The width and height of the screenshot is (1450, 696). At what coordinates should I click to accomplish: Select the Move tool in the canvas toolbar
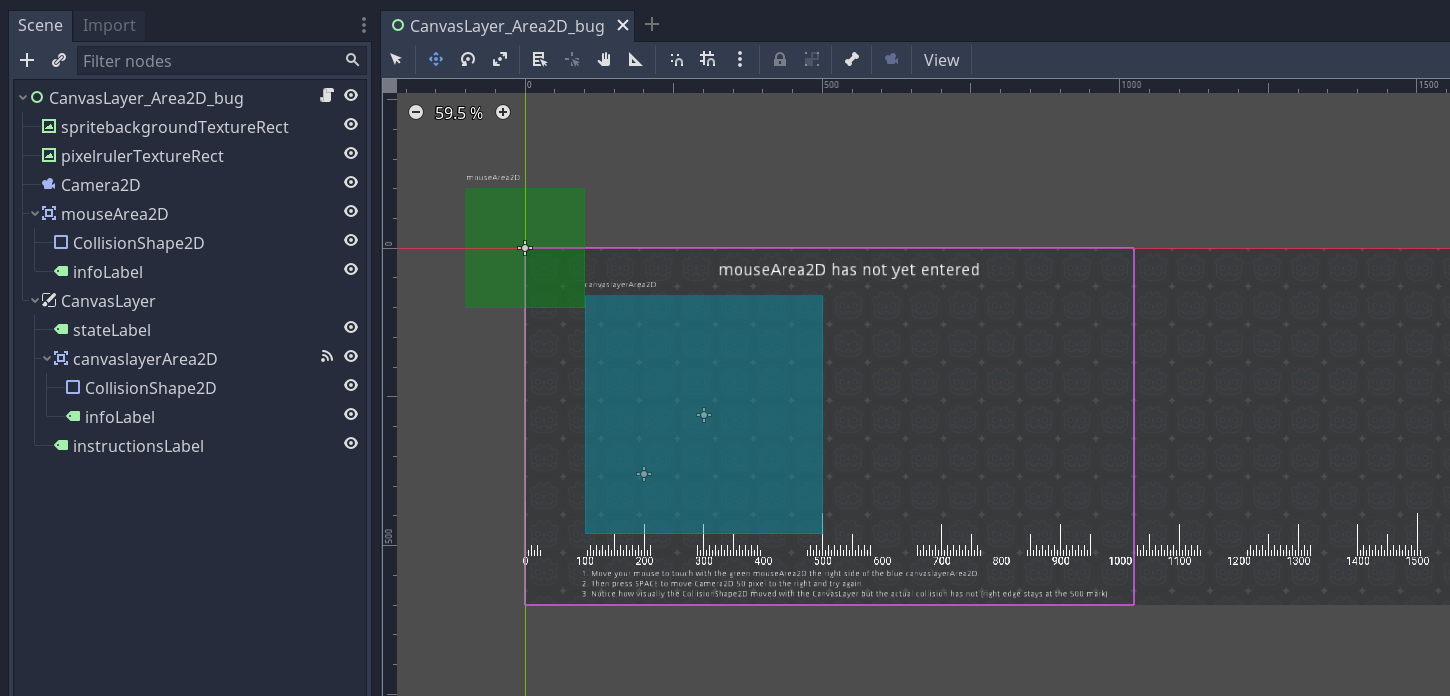tap(435, 59)
